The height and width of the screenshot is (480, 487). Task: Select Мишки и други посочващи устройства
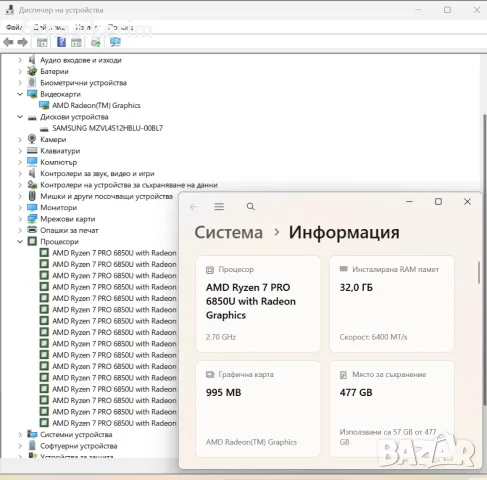106,196
